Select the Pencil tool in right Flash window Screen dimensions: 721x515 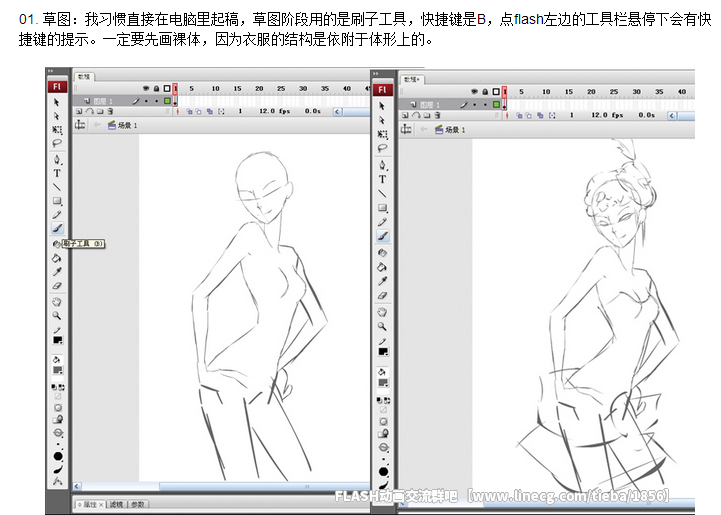[382, 222]
